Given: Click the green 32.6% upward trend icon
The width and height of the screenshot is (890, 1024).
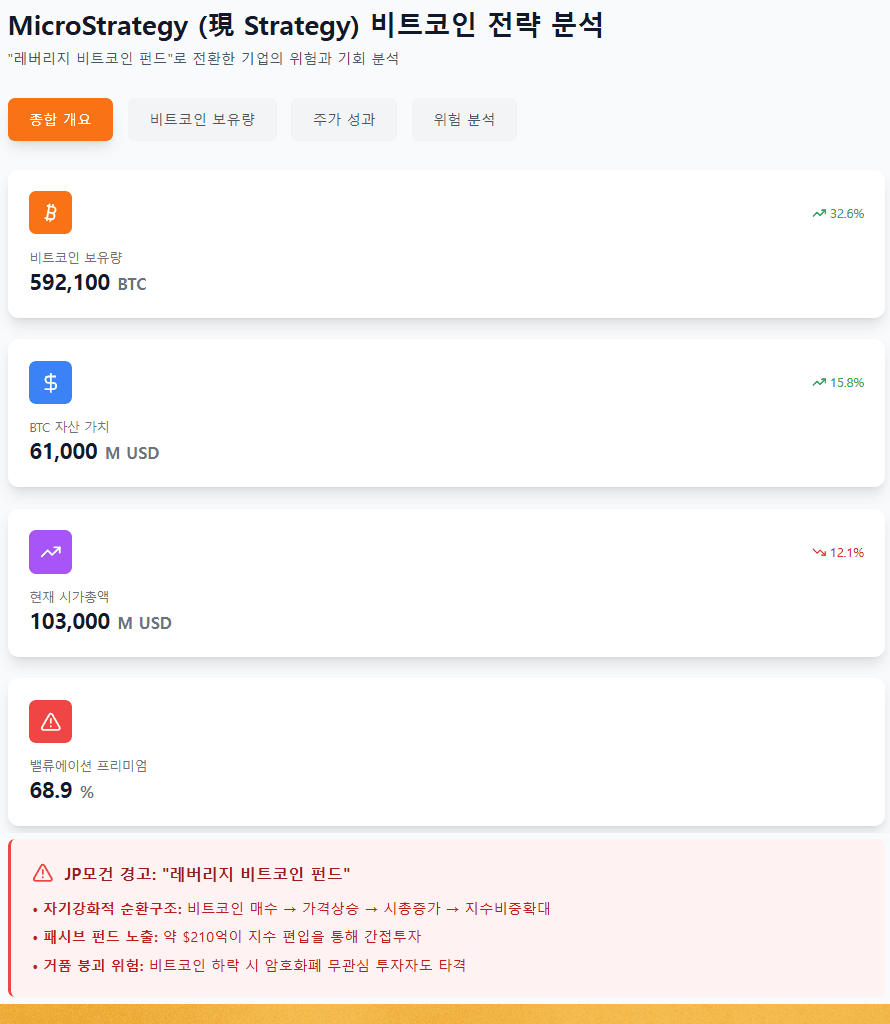Looking at the screenshot, I should [819, 213].
